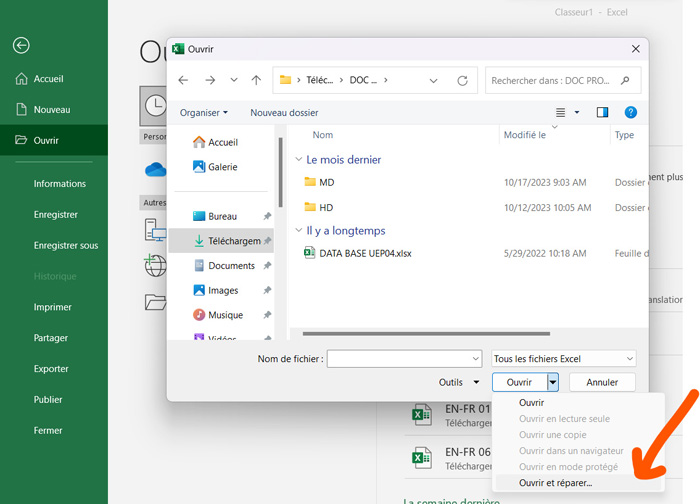700x504 pixels.
Task: Sort files by the Type column
Action: 624,135
